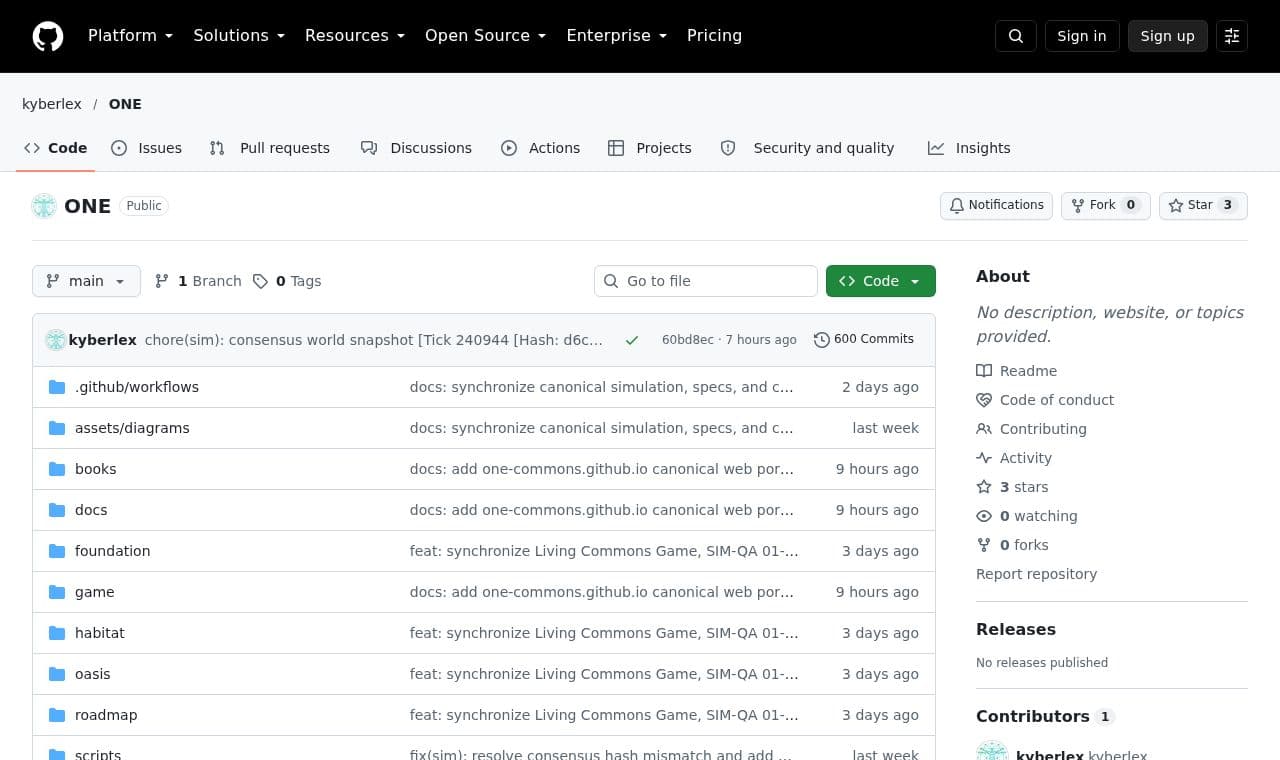Go to the GitHub homepage logo
The width and height of the screenshot is (1280, 760).
click(48, 36)
